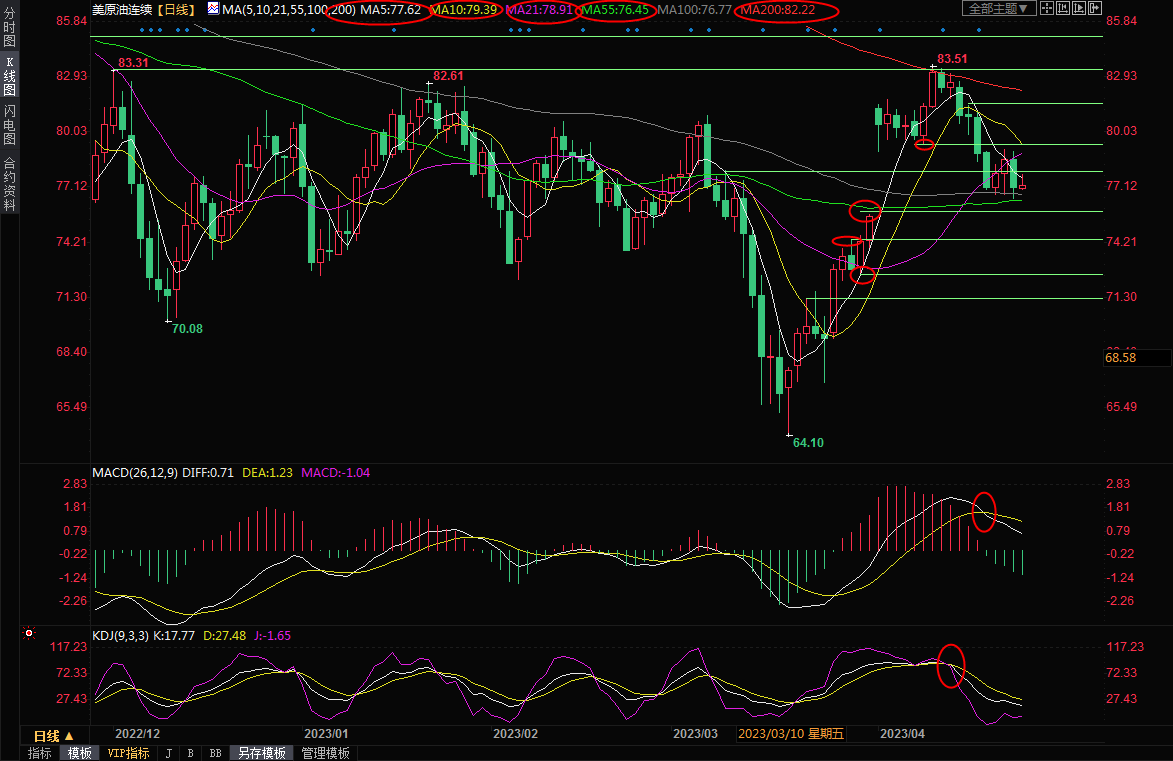Click the BB indicator shortcut button
Viewport: 1173px width, 761px height.
[x=214, y=753]
